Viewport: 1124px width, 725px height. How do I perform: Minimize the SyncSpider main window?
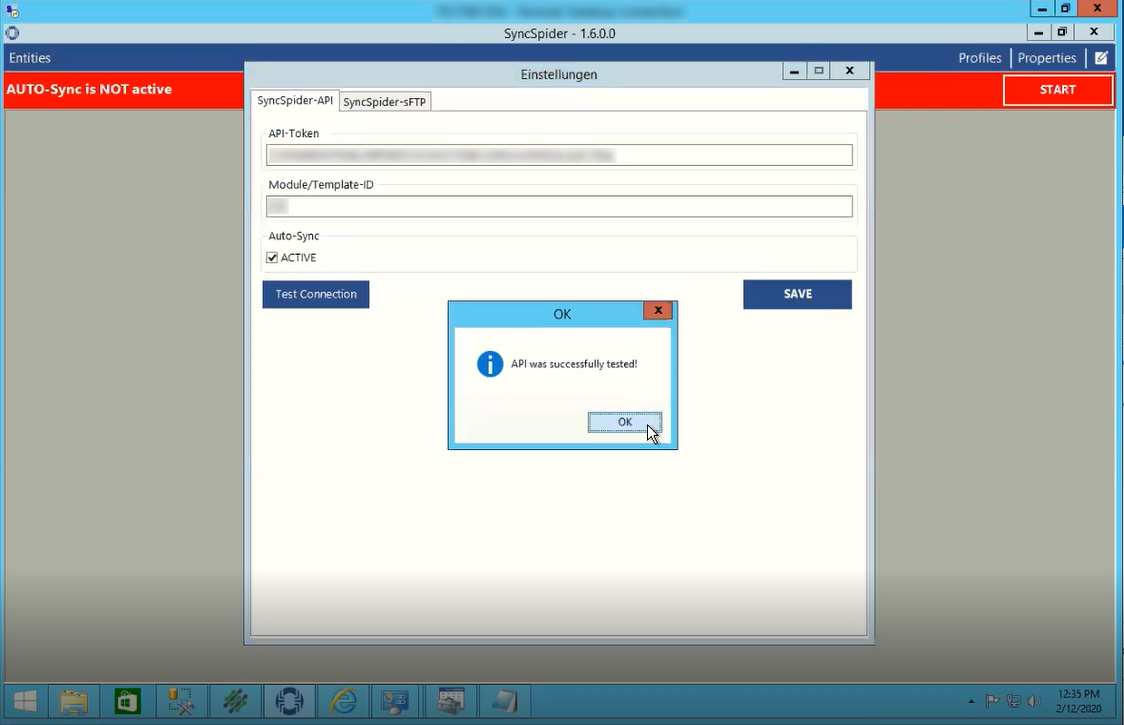coord(1038,32)
